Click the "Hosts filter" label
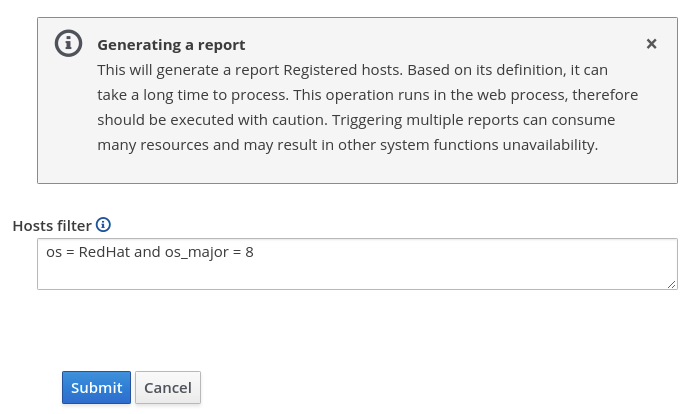The width and height of the screenshot is (691, 414). (52, 226)
